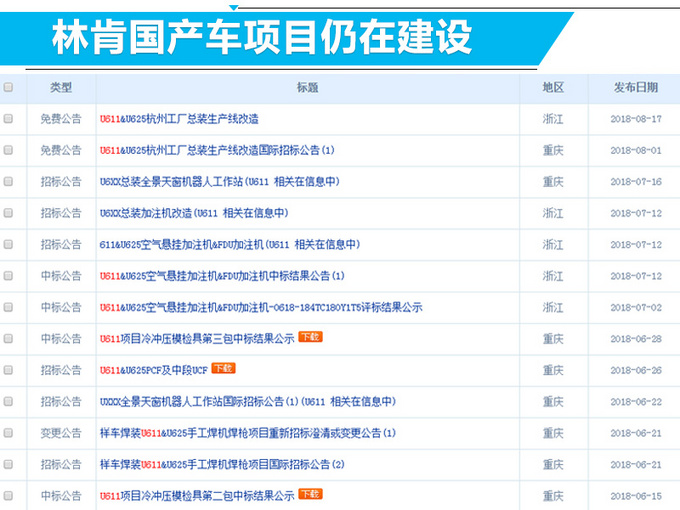Click 免费公告 in the 2018-08-17 row

pyautogui.click(x=61, y=119)
